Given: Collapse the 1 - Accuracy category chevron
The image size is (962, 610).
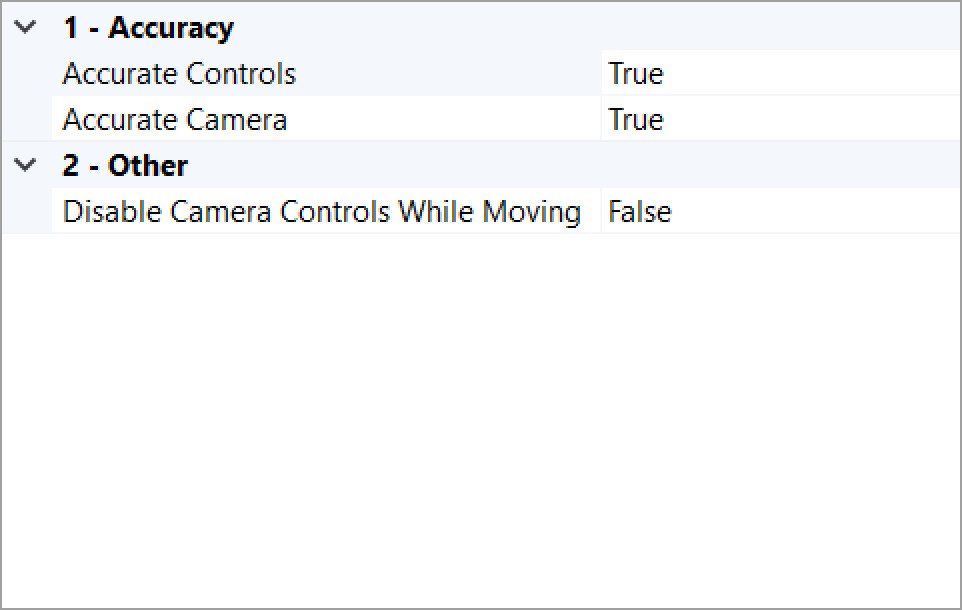Looking at the screenshot, I should [26, 28].
